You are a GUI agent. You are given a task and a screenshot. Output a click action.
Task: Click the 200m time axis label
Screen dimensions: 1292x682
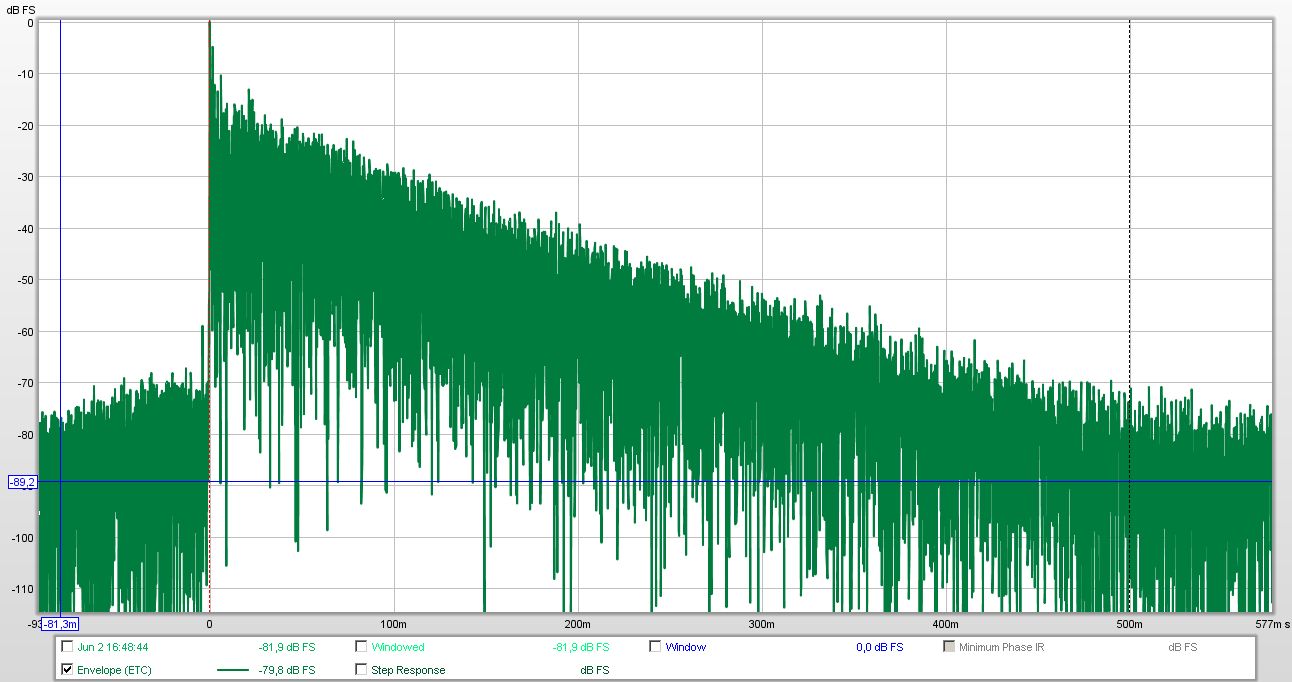(x=578, y=624)
